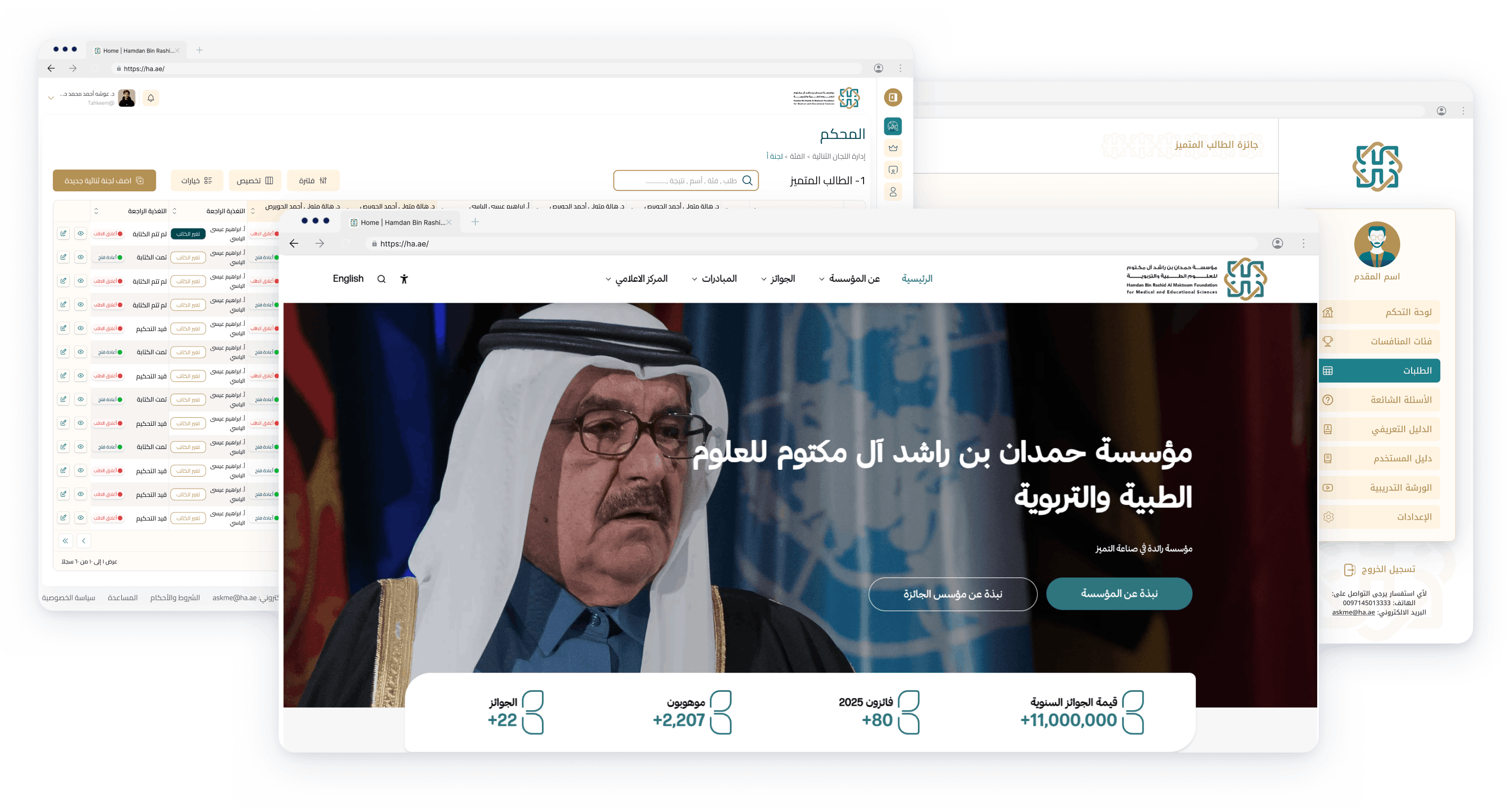Open the three-dot menu in the front browser
This screenshot has width=1512, height=808.
tap(1304, 243)
